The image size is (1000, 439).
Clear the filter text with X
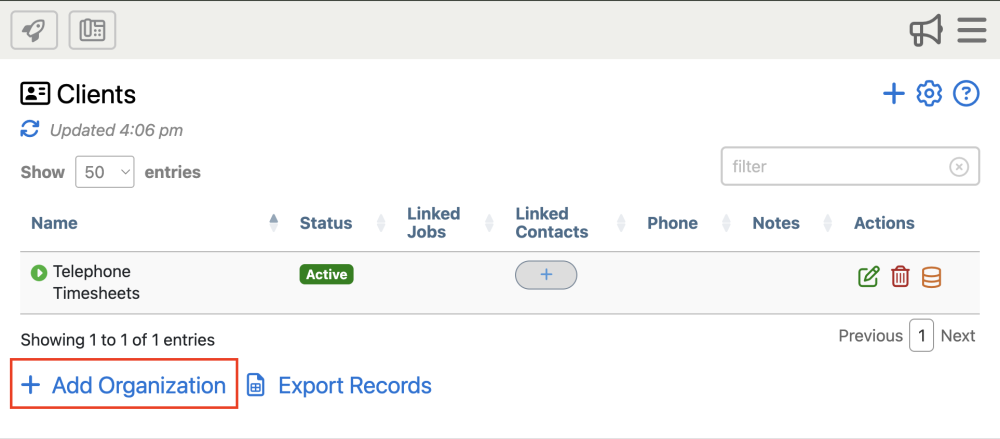(x=959, y=167)
